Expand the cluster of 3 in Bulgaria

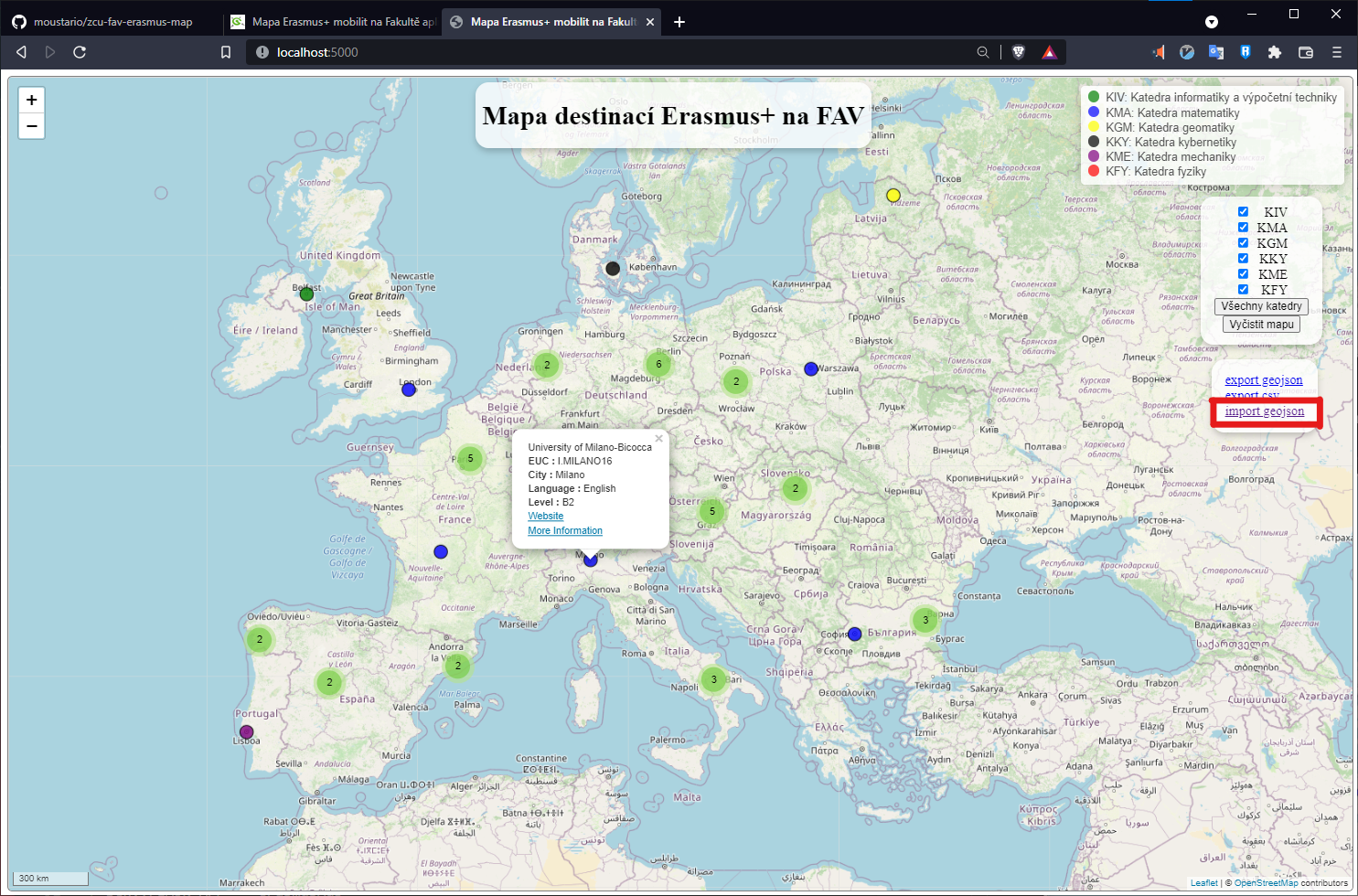[925, 620]
